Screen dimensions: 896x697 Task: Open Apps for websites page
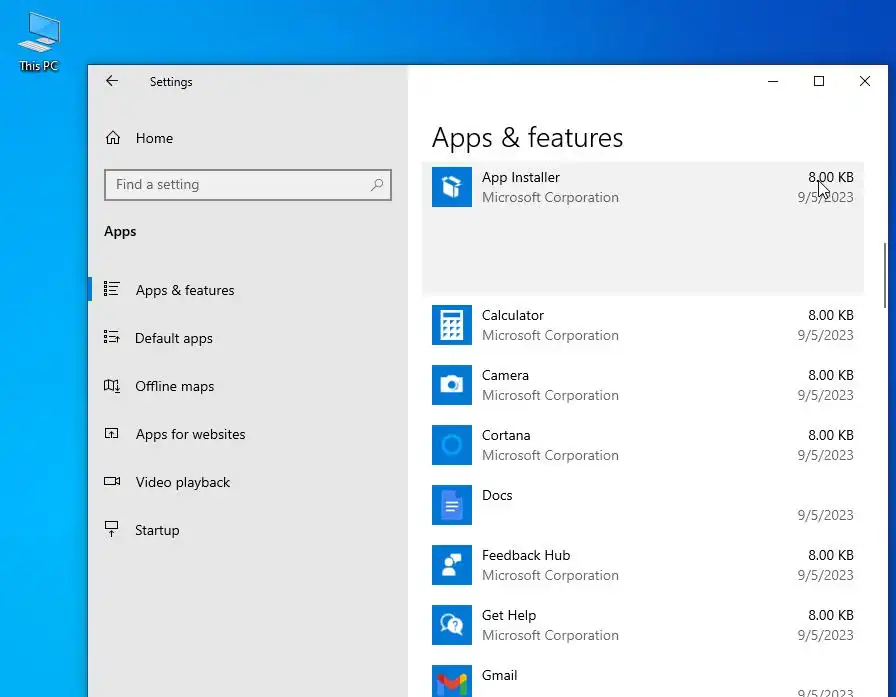(x=248, y=434)
